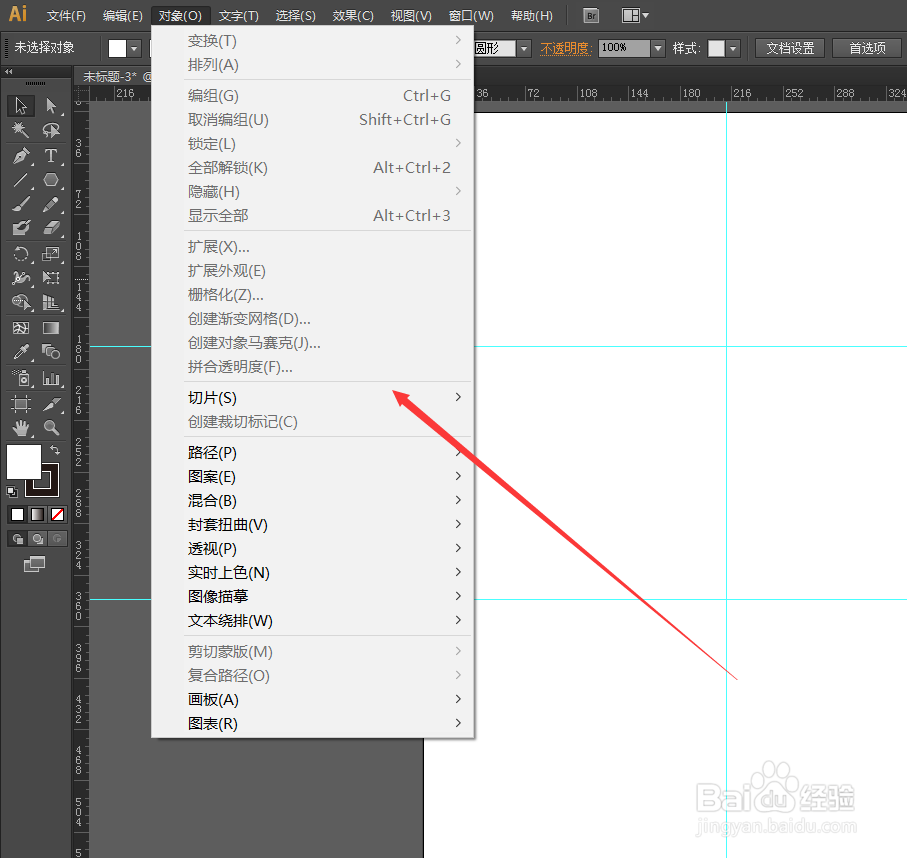This screenshot has height=858, width=907.
Task: Select the Blob Brush tool
Action: tap(21, 228)
